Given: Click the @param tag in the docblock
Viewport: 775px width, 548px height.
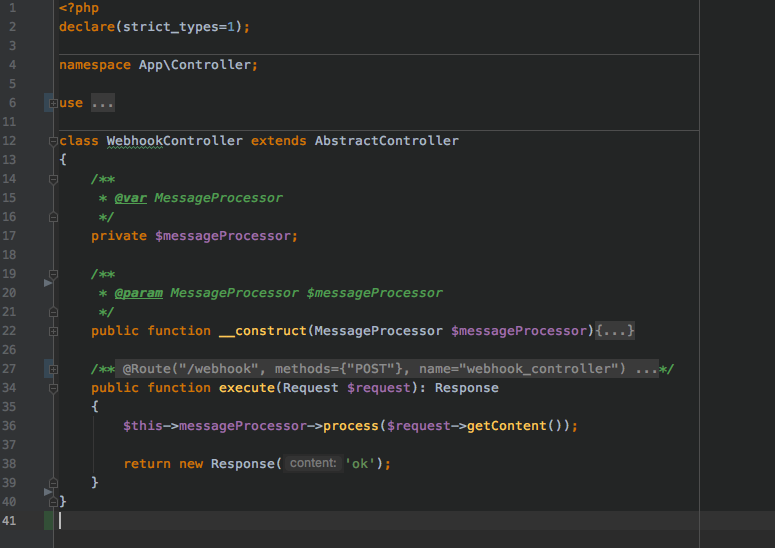Looking at the screenshot, I should 138,293.
